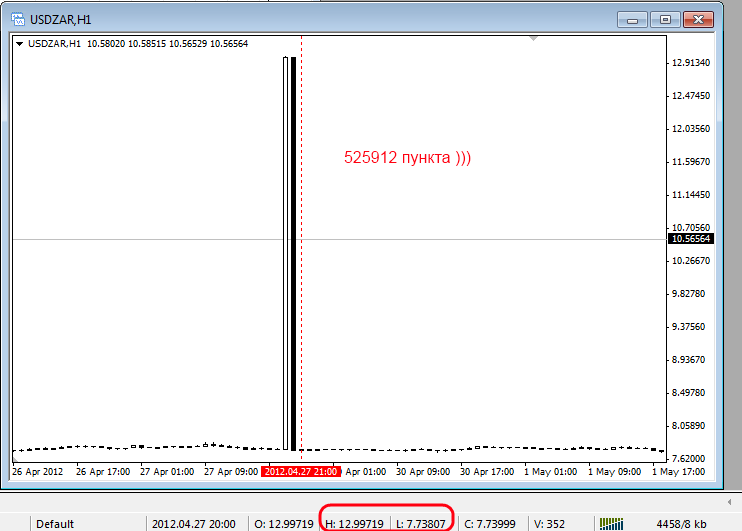The width and height of the screenshot is (742, 531).
Task: Click the current price label 10.56564
Action: point(690,239)
